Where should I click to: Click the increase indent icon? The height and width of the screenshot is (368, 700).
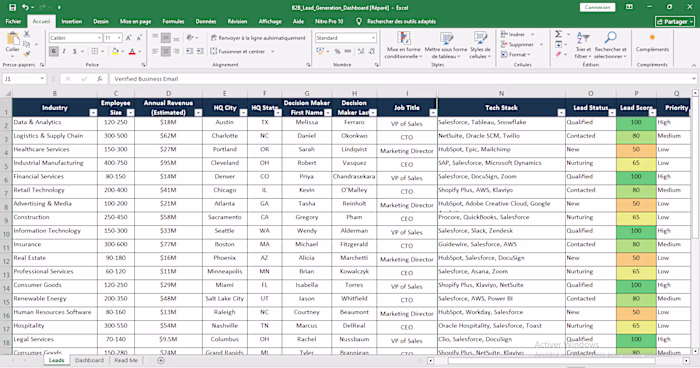pos(200,51)
